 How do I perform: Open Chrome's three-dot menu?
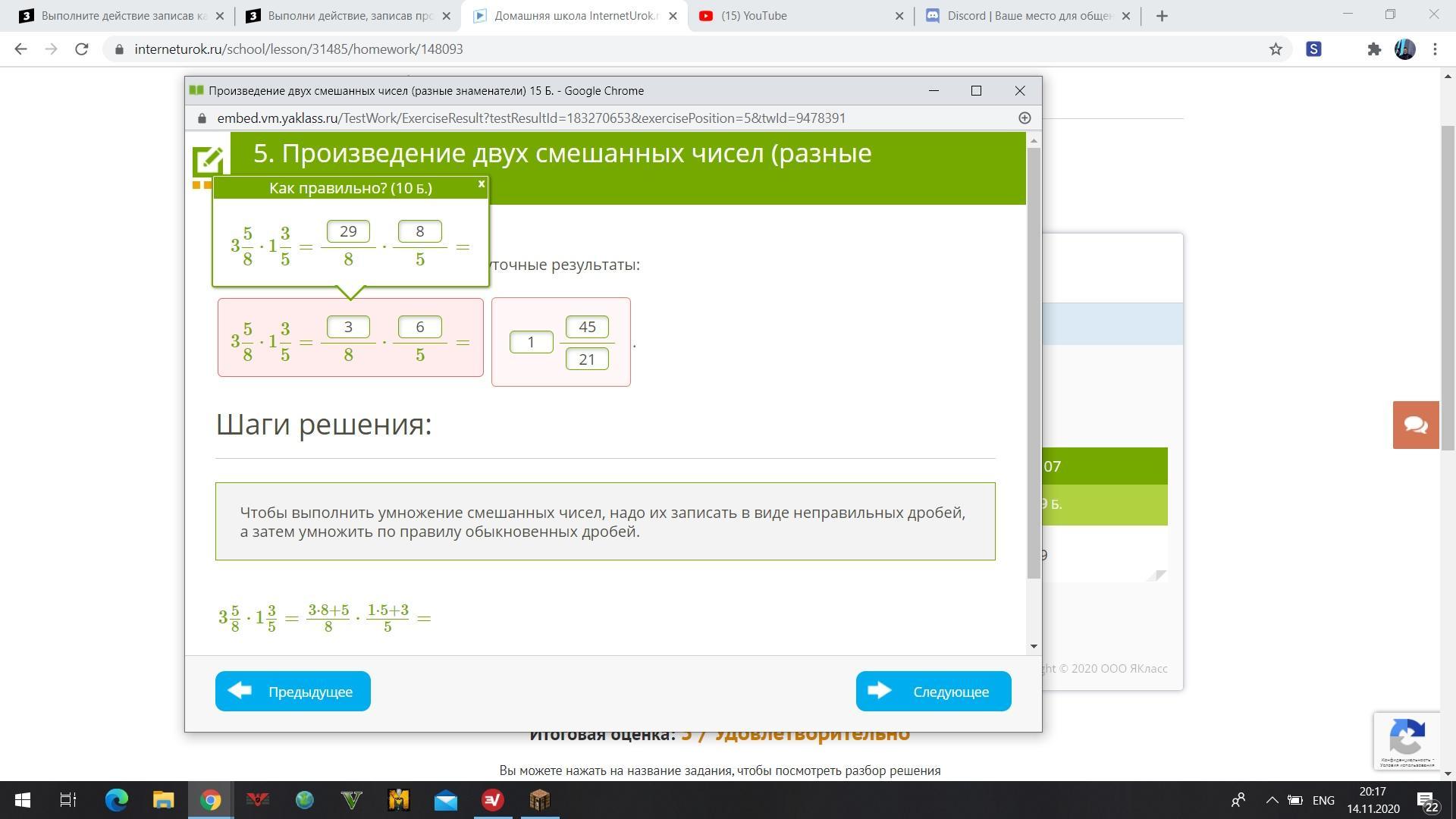[1435, 49]
